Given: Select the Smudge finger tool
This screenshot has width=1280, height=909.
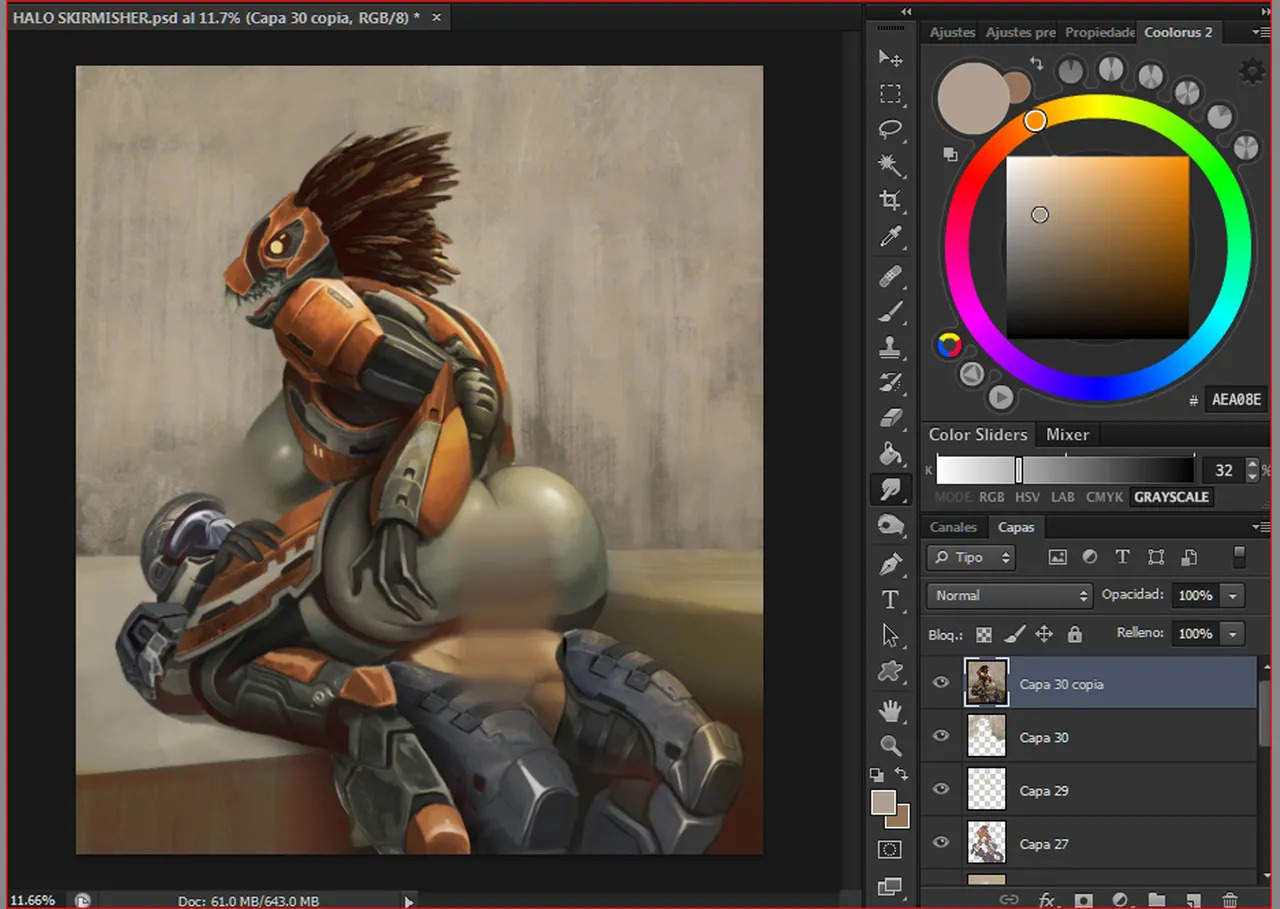Looking at the screenshot, I should tap(890, 489).
